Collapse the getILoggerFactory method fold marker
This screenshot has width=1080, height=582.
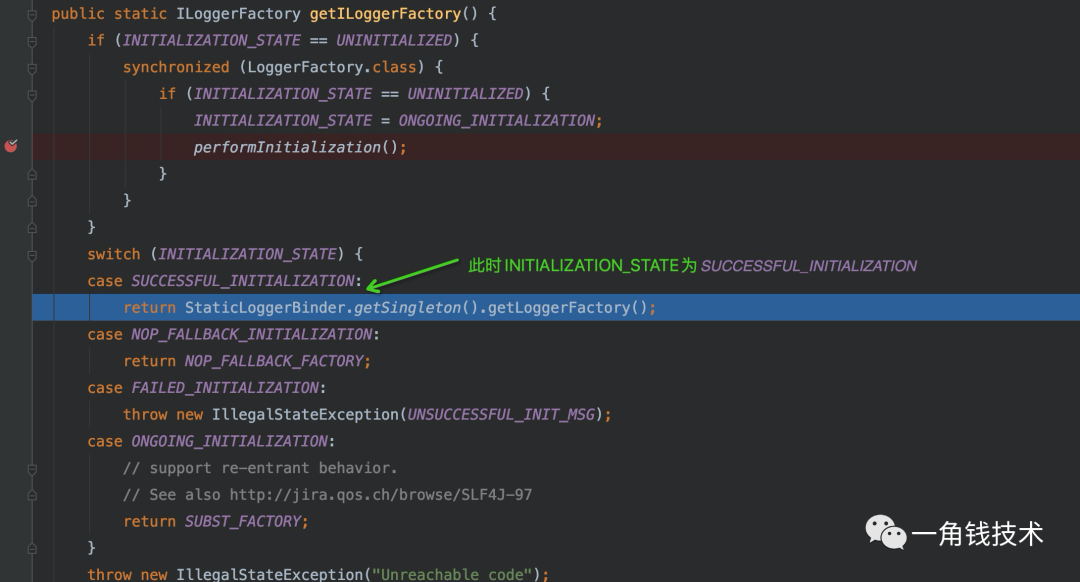(32, 14)
